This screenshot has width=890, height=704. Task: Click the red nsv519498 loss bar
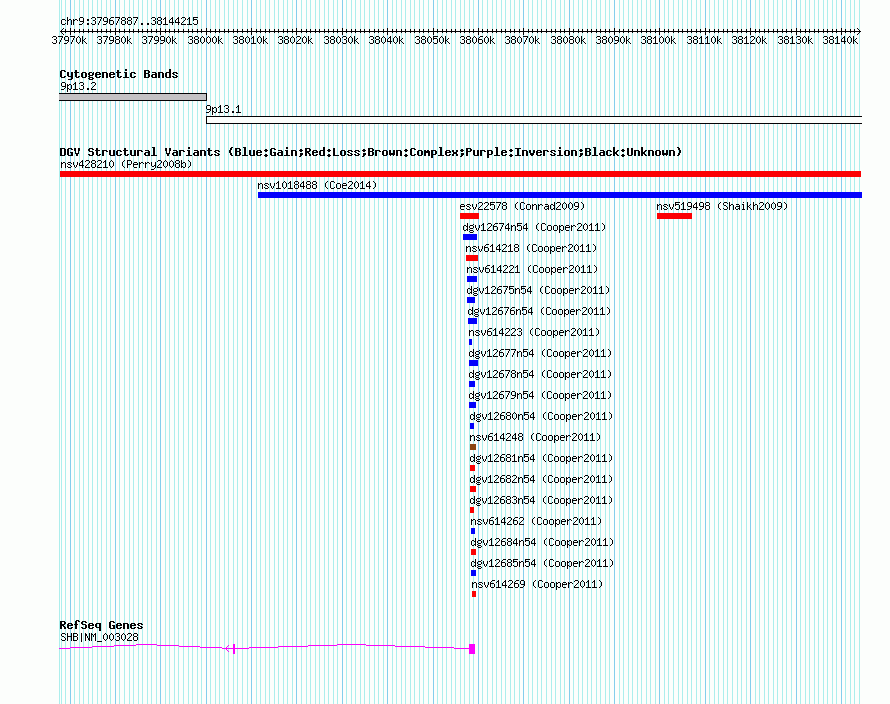674,216
